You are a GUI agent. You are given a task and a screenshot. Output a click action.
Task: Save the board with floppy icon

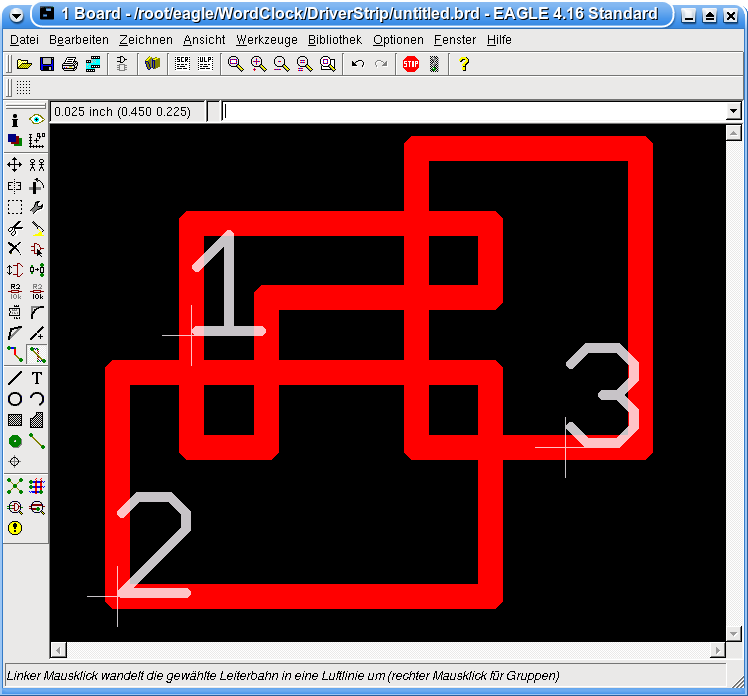coord(47,63)
